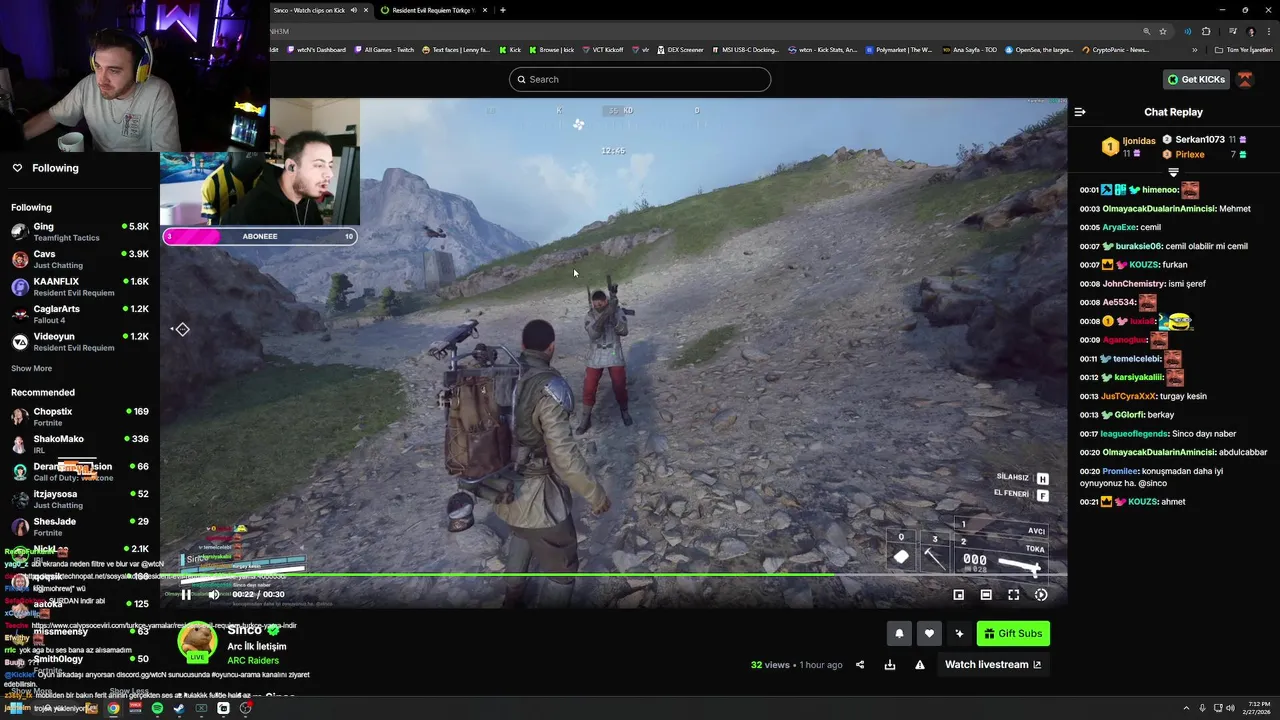1280x720 pixels.
Task: Open CaglarArts channel in sidebar
Action: pos(80,314)
